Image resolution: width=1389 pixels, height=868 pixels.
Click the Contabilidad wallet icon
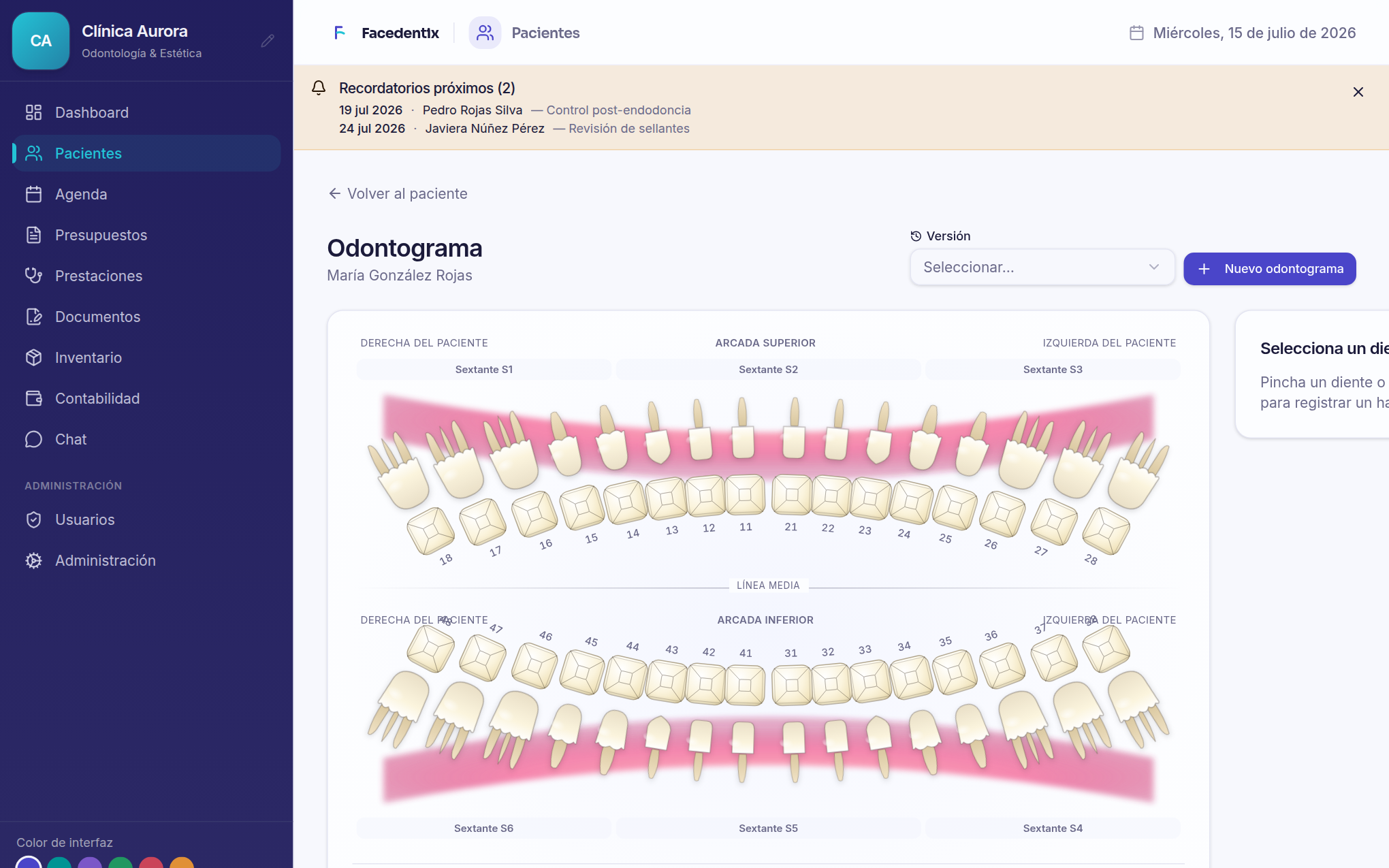pyautogui.click(x=33, y=398)
